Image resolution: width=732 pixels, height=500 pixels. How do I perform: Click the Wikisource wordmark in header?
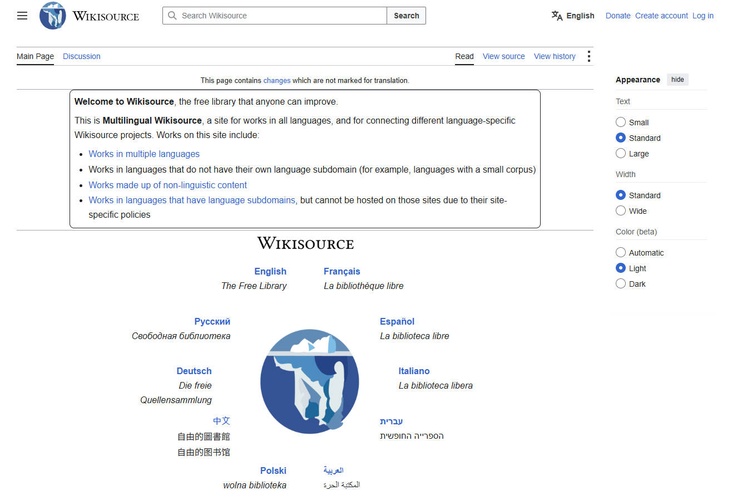(106, 16)
